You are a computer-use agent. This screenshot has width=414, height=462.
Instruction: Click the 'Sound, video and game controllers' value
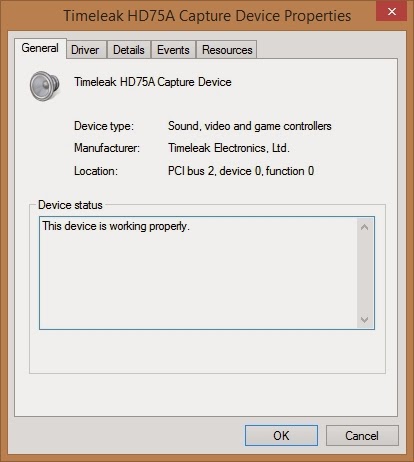tap(250, 126)
